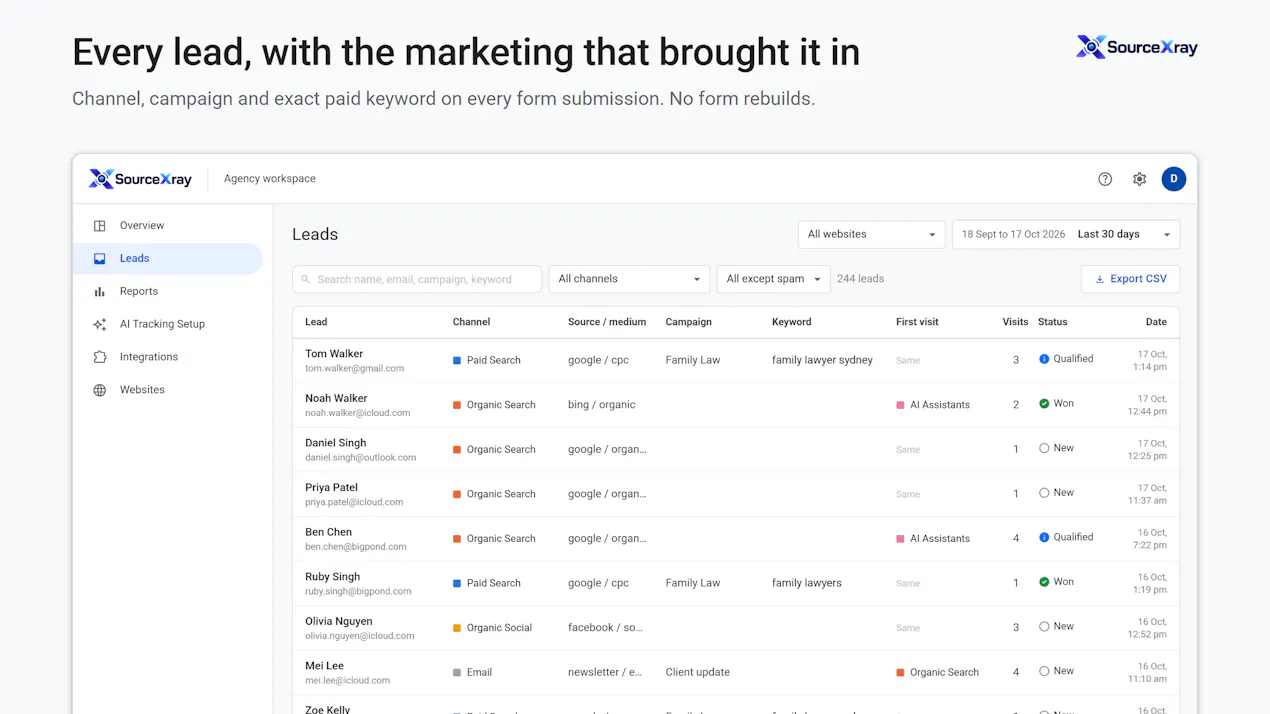The image size is (1270, 714).
Task: Click the Export CSV button
Action: [x=1130, y=279]
